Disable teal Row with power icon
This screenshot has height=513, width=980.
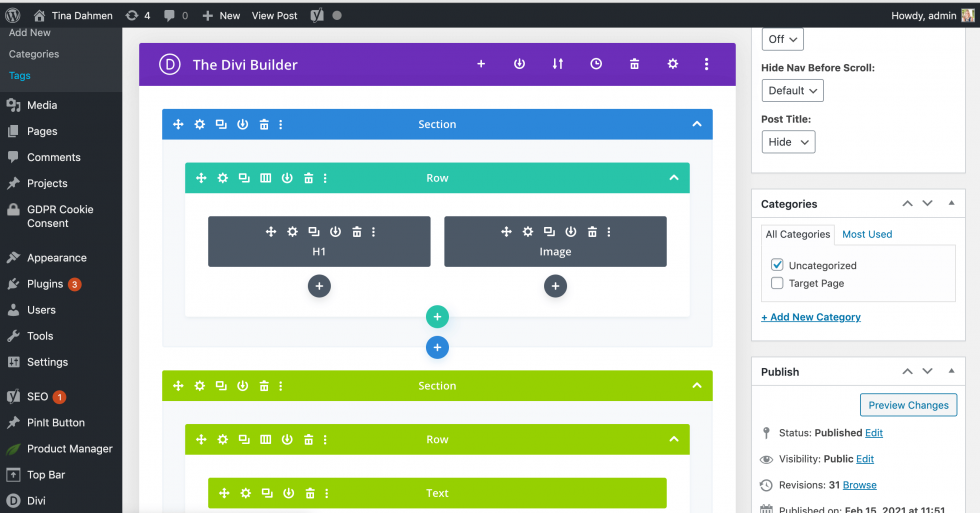coord(287,178)
